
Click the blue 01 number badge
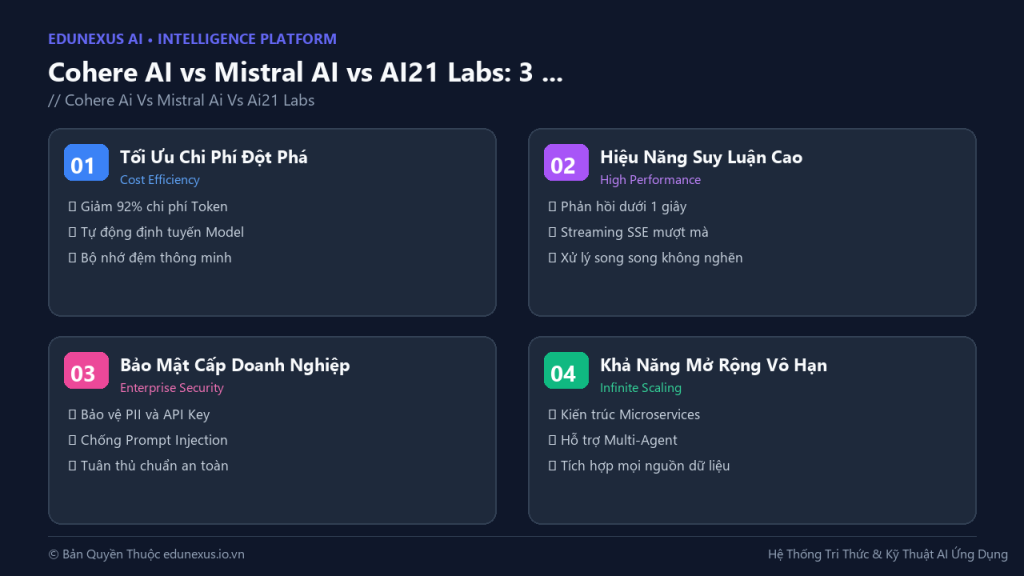[x=86, y=163]
